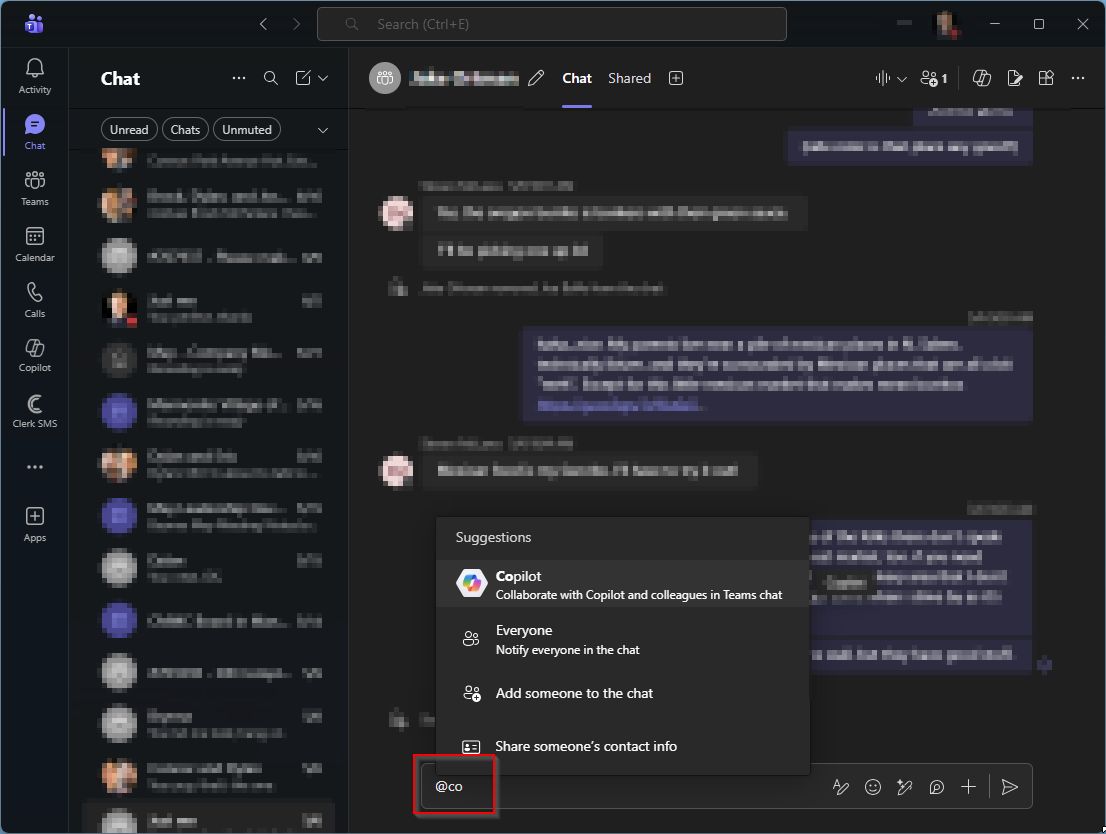Switch to the Chat tab
The width and height of the screenshot is (1106, 834).
(x=577, y=78)
